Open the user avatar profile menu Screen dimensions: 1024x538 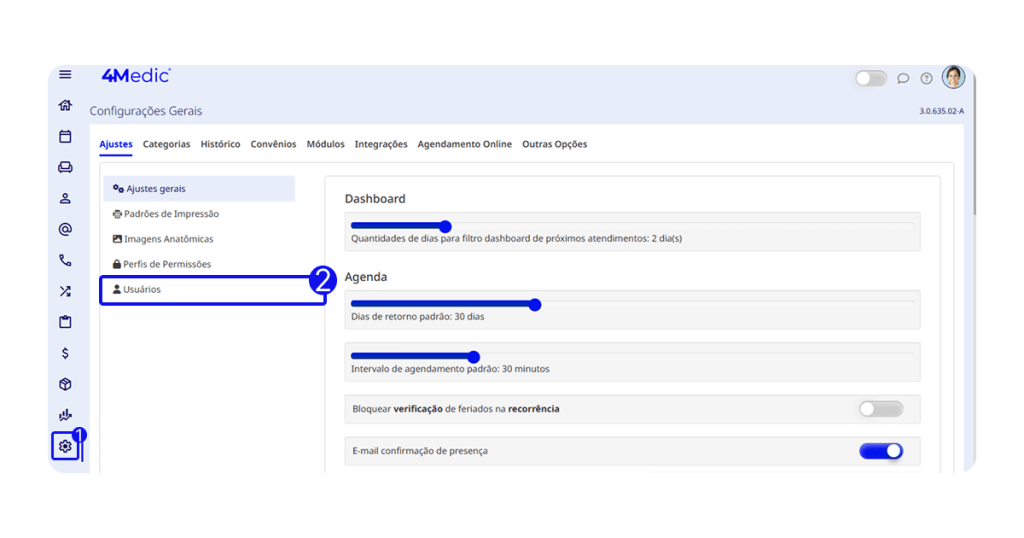(953, 77)
